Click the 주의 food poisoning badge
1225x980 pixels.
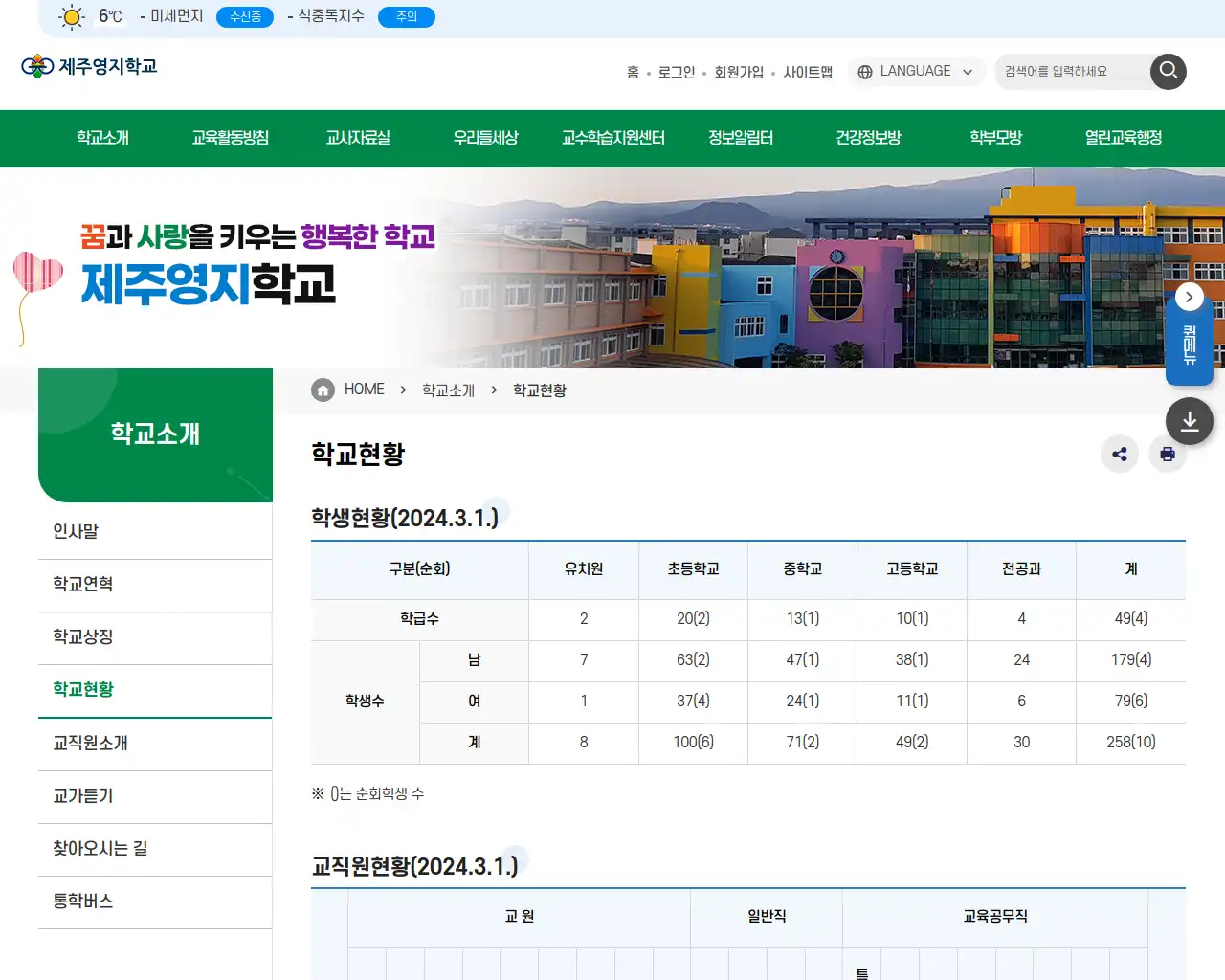(x=407, y=17)
